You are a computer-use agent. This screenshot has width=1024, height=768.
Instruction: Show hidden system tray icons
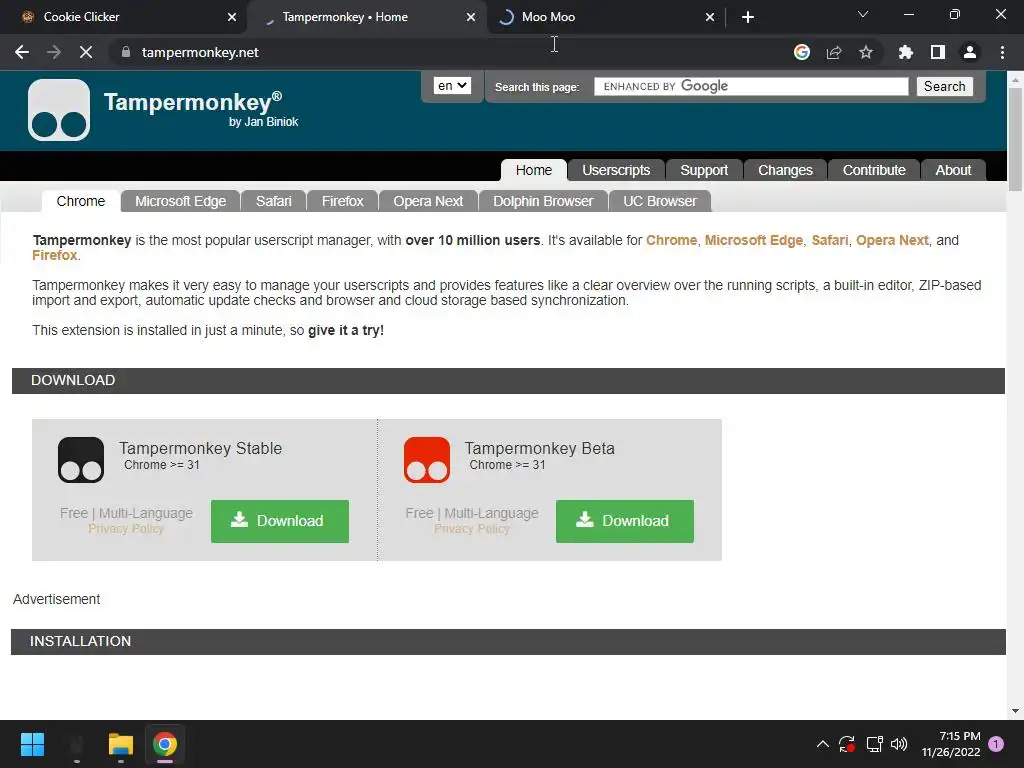point(823,744)
